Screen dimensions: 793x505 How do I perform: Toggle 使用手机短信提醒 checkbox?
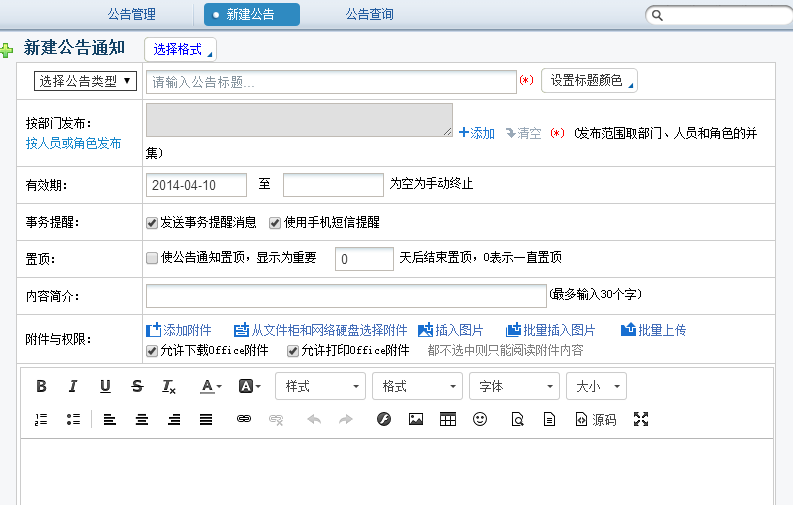[275, 222]
